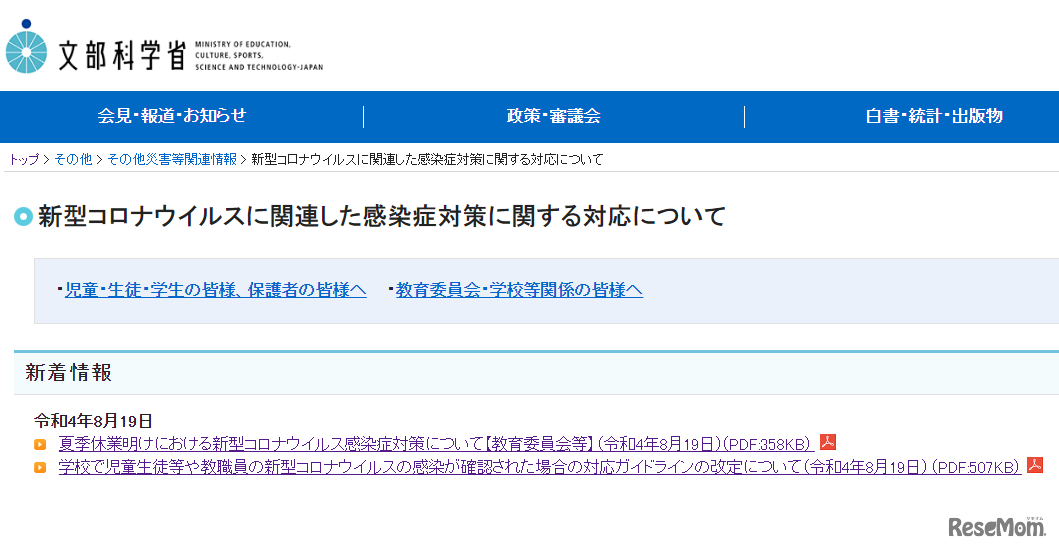Go to その他災害等関連情報 breadcrumb link
The height and width of the screenshot is (550, 1059).
pos(172,159)
